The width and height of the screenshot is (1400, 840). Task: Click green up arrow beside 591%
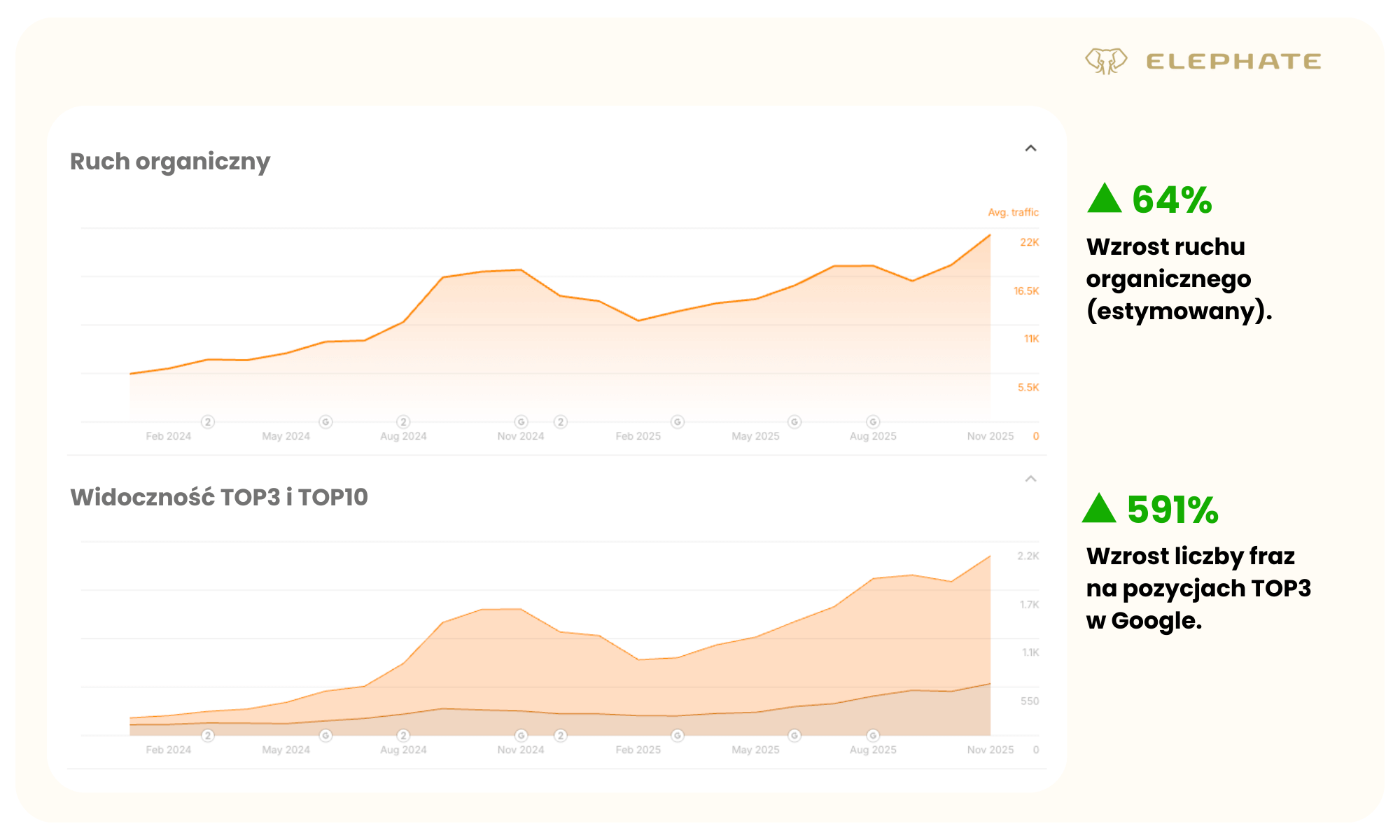1099,509
